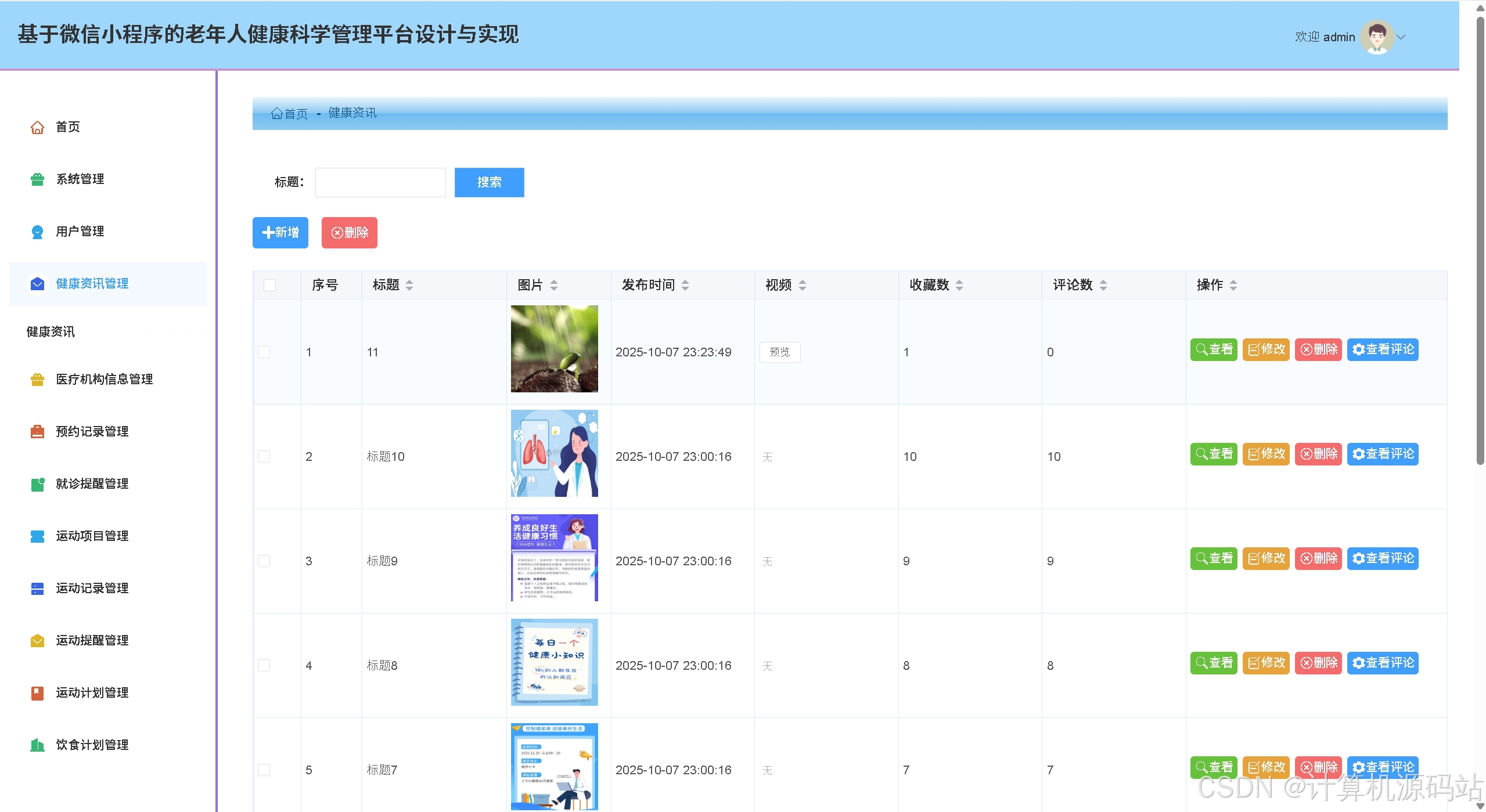Sort table by 标题 column arrows
The height and width of the screenshot is (812, 1486).
click(x=409, y=285)
